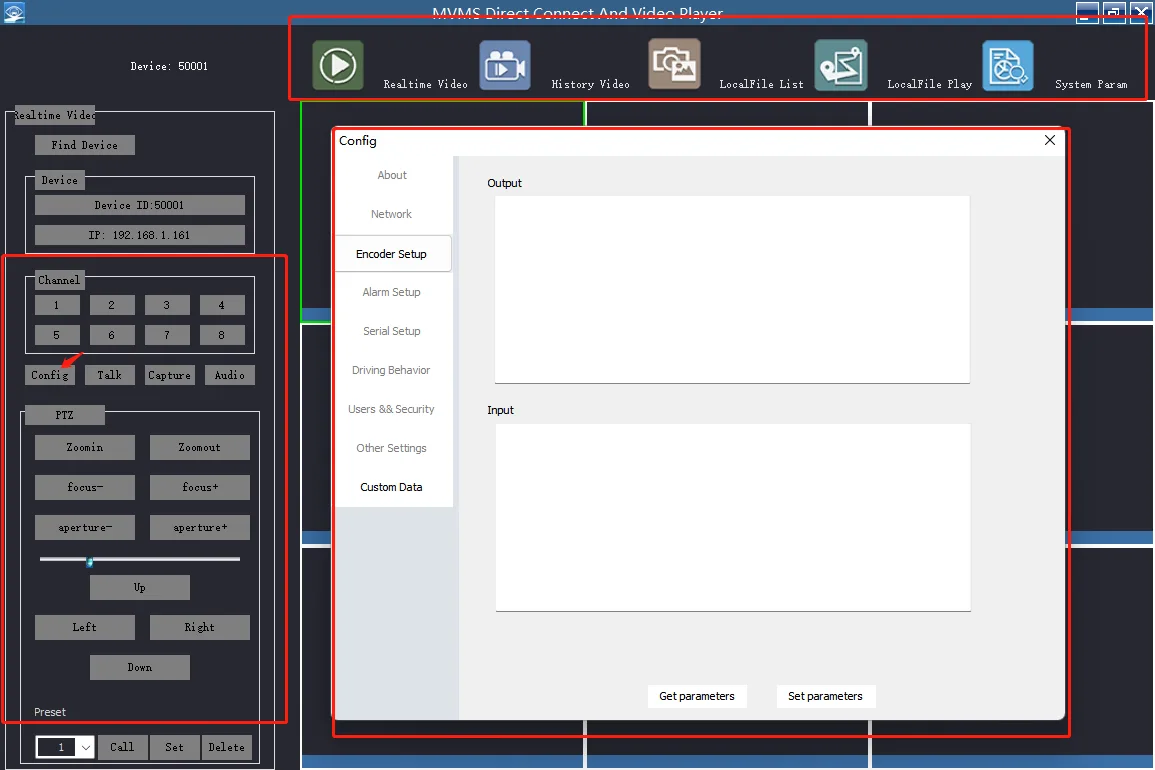
Task: Click the History Video toolbar label
Action: pyautogui.click(x=591, y=84)
